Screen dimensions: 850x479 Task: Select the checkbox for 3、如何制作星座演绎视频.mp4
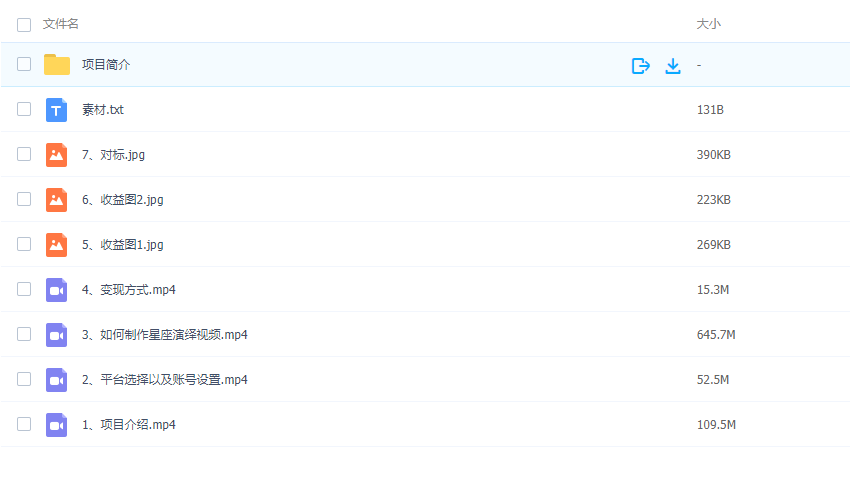pyautogui.click(x=24, y=335)
